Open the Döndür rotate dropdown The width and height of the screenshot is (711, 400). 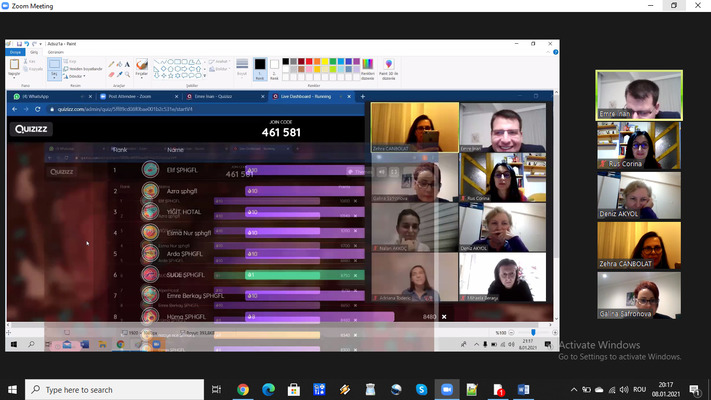pyautogui.click(x=74, y=76)
